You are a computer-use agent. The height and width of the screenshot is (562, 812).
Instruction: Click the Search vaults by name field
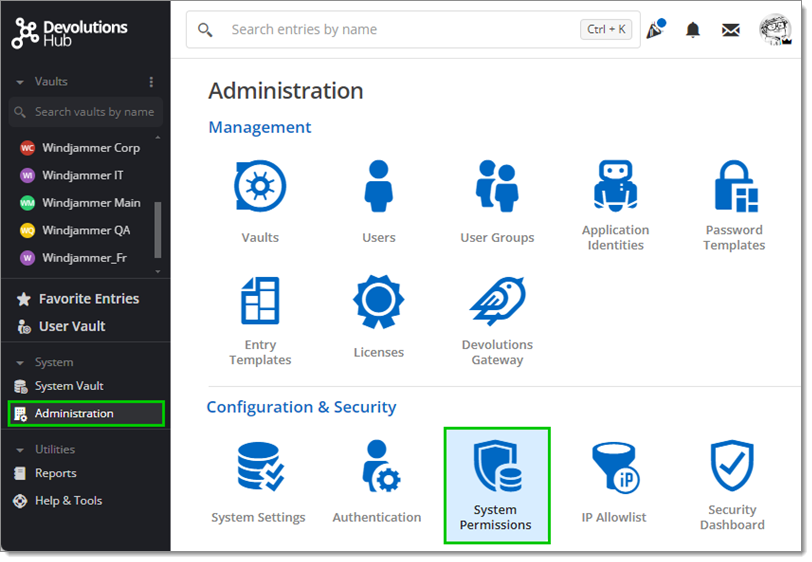[x=86, y=112]
